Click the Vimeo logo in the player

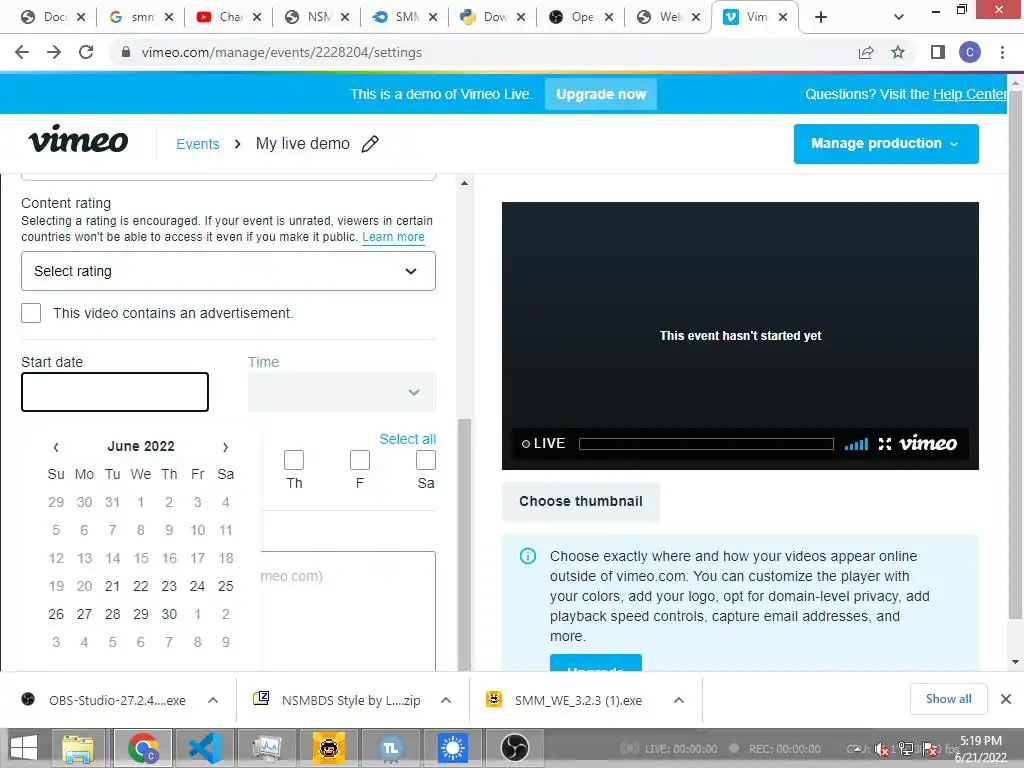(x=928, y=443)
